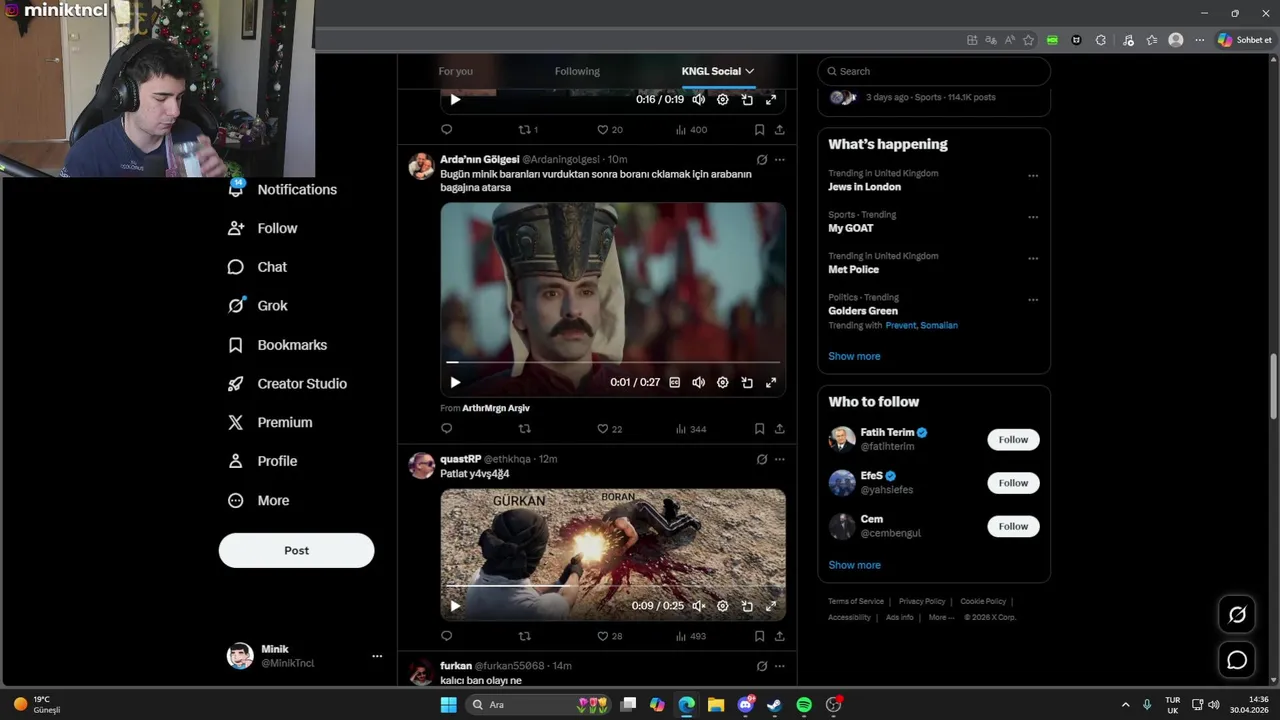
Task: Click the Search input field
Action: [934, 71]
